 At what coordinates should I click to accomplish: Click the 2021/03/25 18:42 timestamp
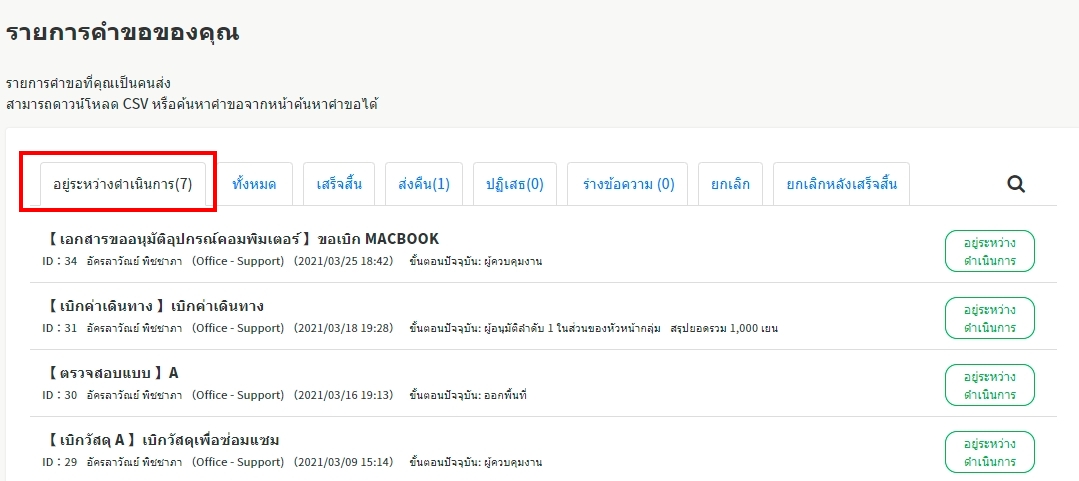pos(343,262)
